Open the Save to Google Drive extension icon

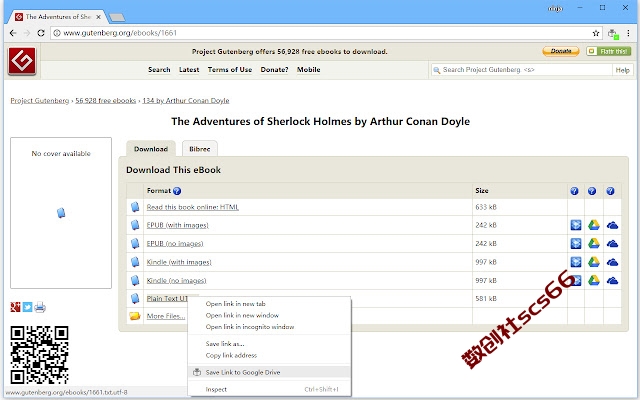point(613,34)
